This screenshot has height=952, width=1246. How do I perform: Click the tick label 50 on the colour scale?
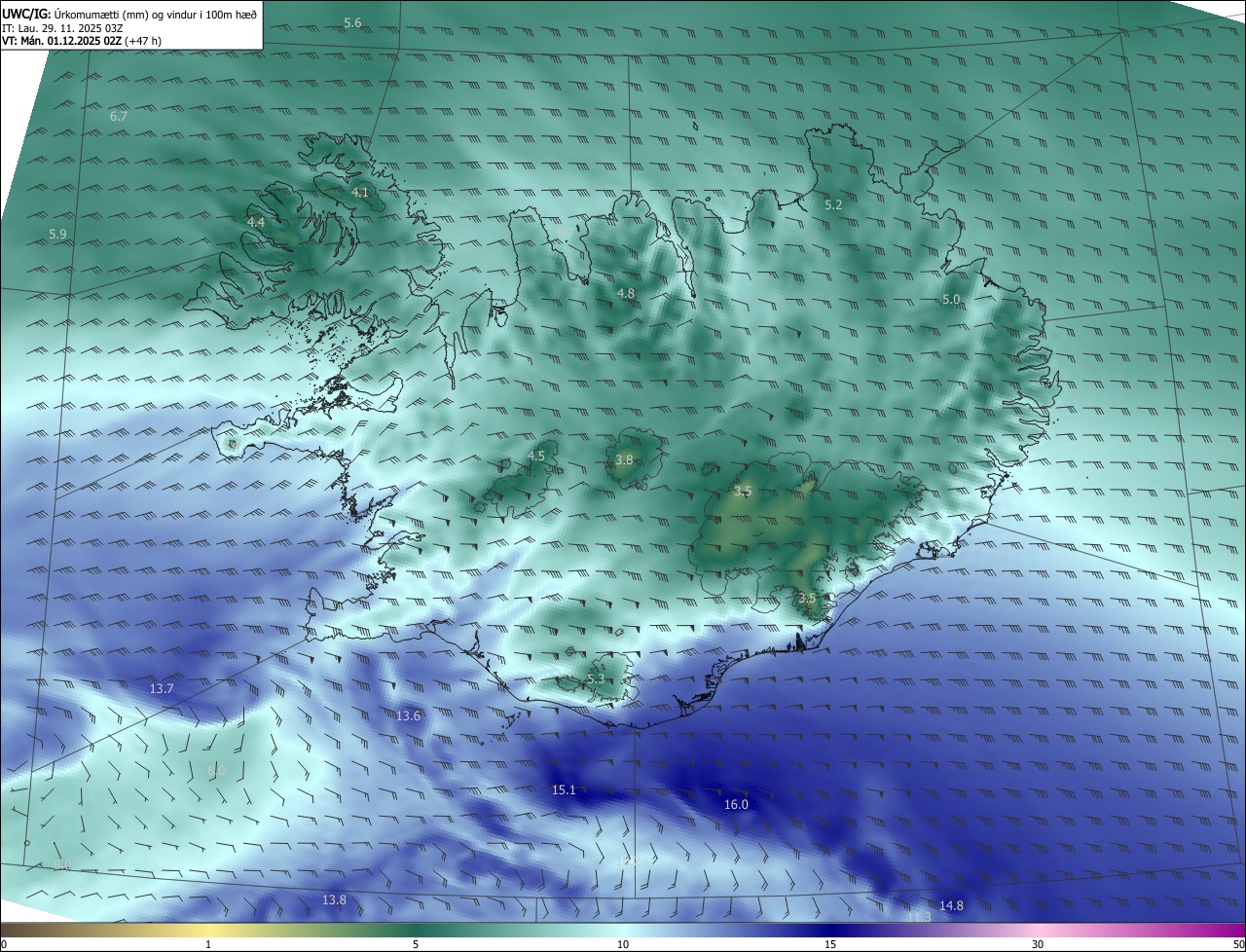coord(1238,944)
